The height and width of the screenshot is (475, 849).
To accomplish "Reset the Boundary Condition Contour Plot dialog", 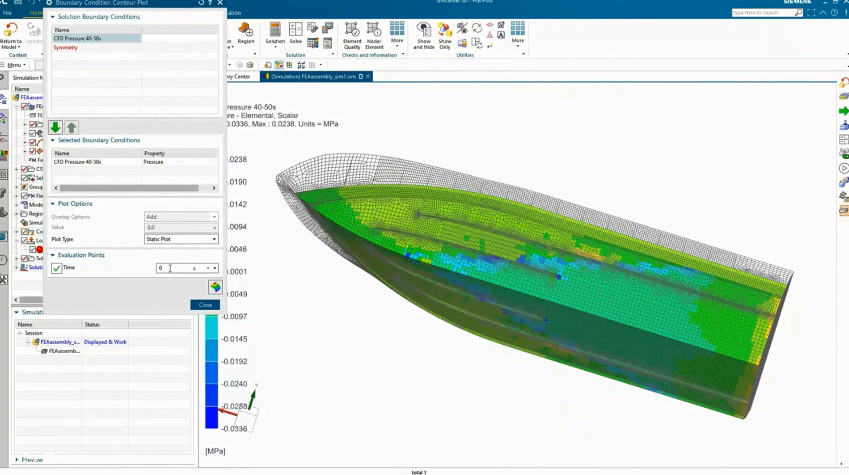I will 201,3.
